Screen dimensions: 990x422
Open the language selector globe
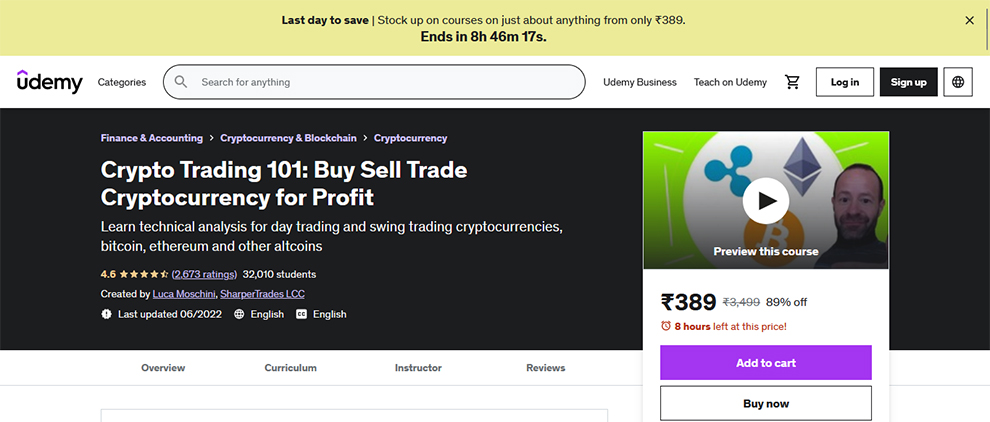pyautogui.click(x=958, y=82)
